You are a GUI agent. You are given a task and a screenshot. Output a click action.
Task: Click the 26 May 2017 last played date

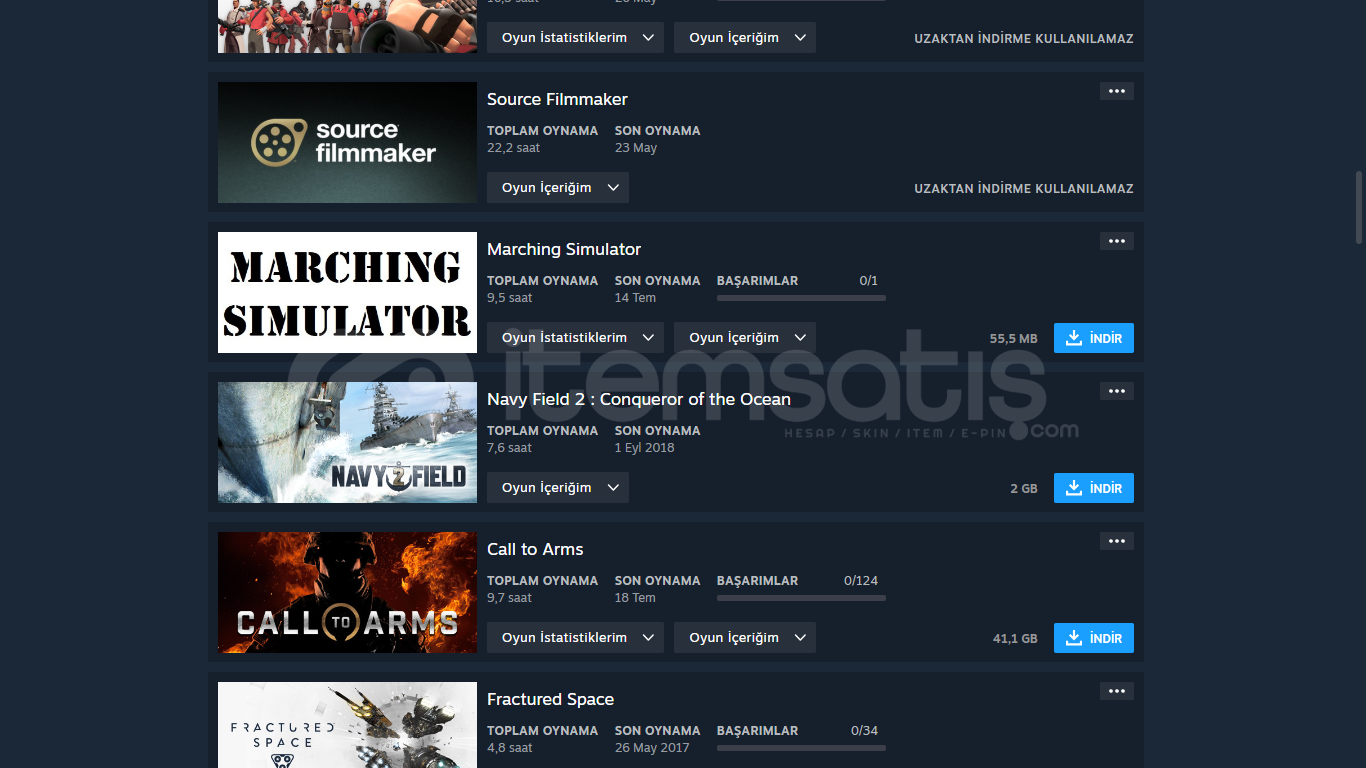pos(652,748)
